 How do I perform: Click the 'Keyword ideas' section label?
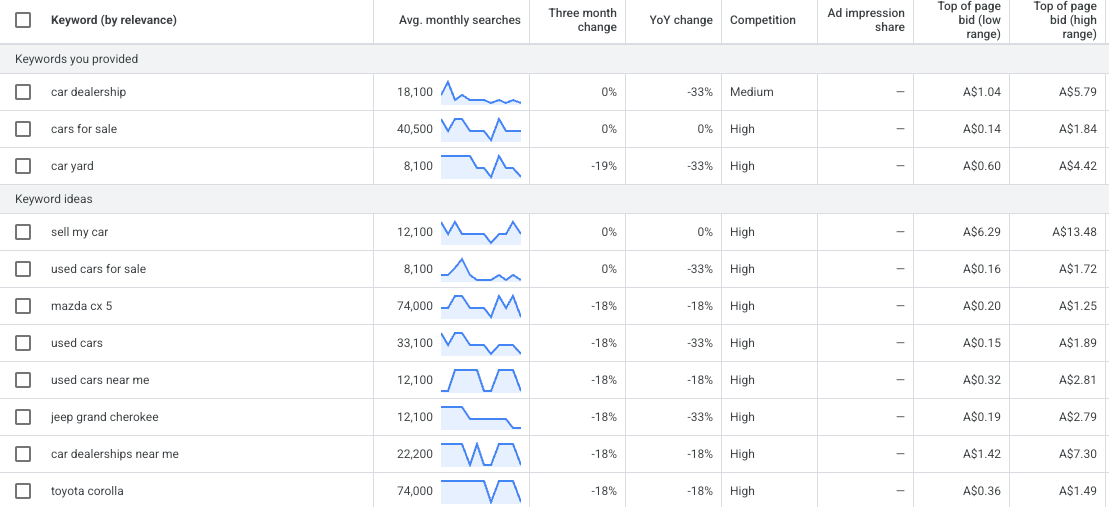click(54, 199)
